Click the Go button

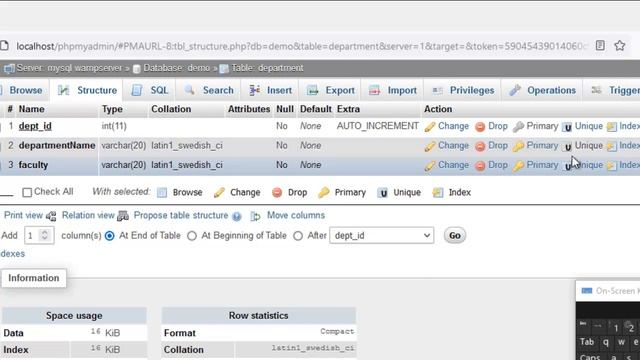point(455,236)
